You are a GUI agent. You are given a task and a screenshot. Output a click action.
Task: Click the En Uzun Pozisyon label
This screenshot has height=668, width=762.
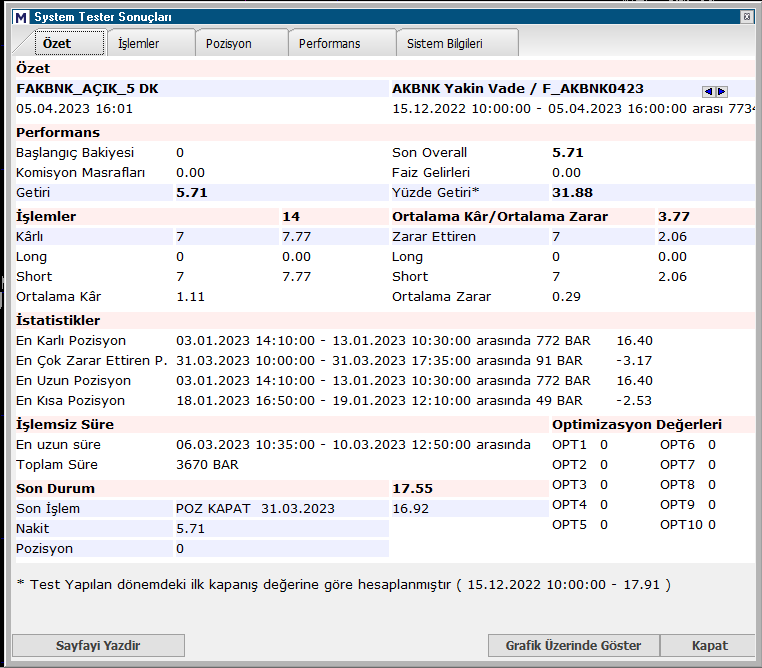click(73, 380)
